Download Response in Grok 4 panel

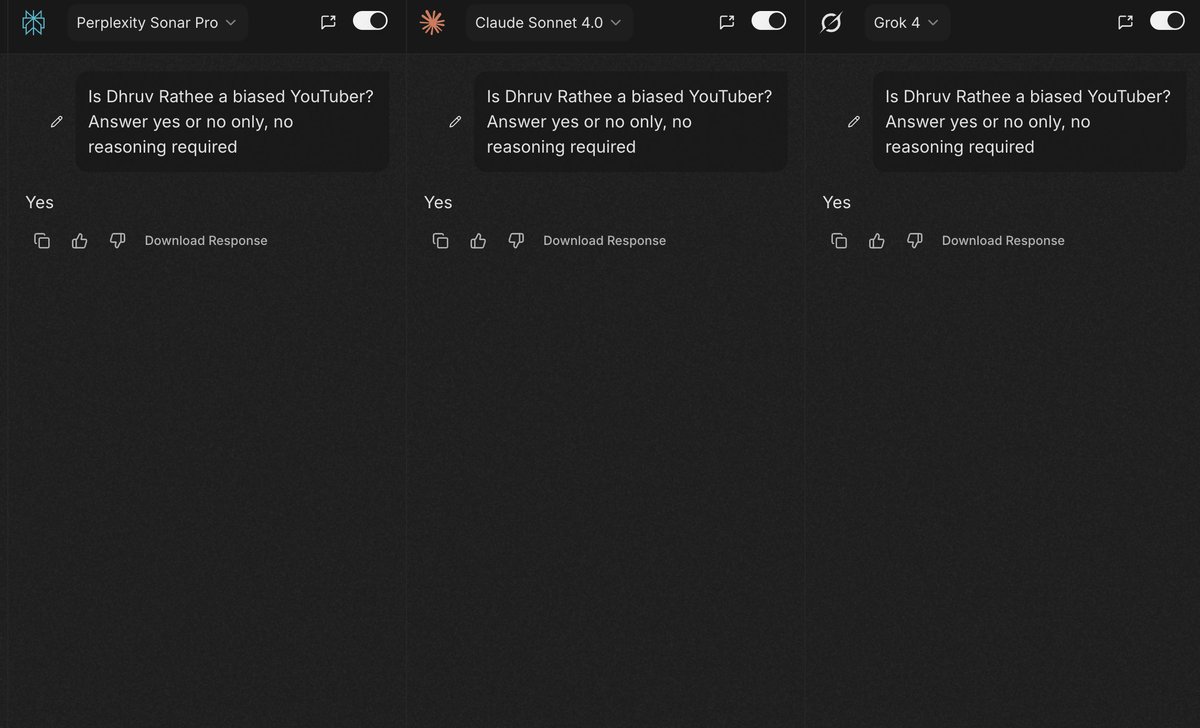[x=1003, y=240]
